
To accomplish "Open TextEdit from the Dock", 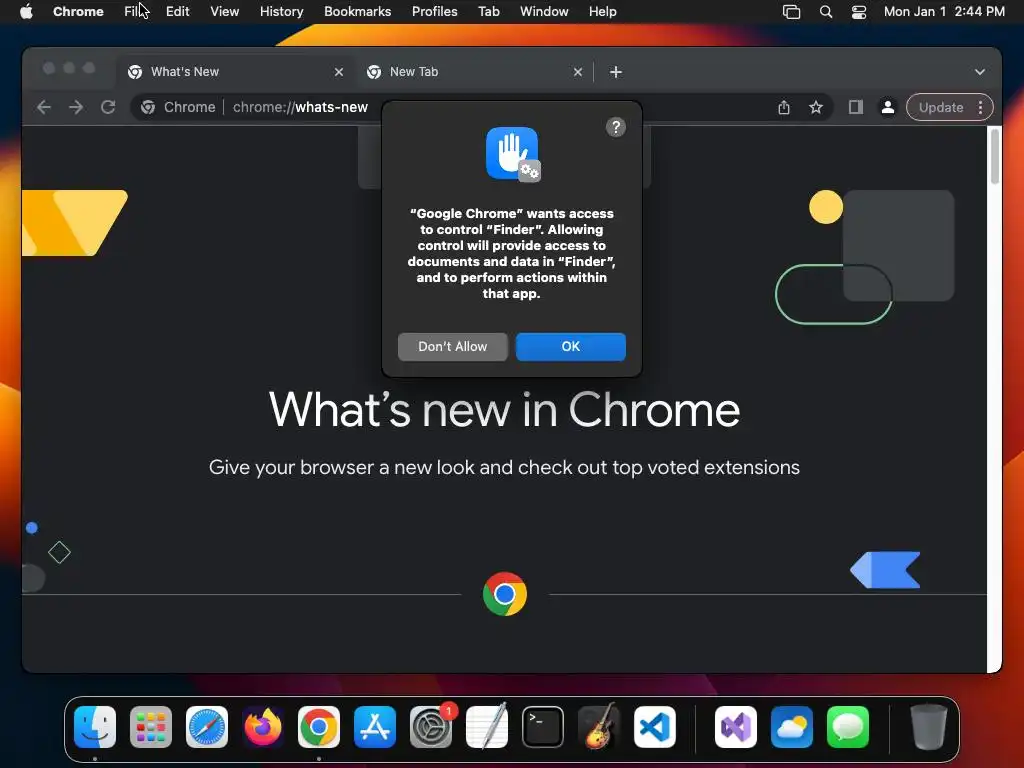I will pyautogui.click(x=487, y=727).
